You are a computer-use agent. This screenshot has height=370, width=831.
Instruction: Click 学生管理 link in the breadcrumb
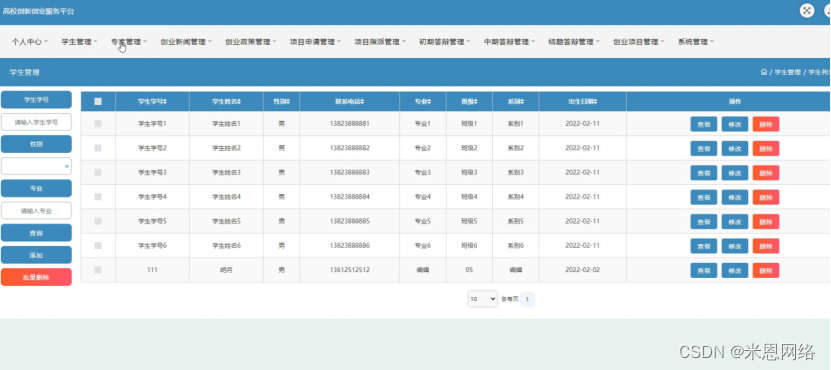pos(788,72)
